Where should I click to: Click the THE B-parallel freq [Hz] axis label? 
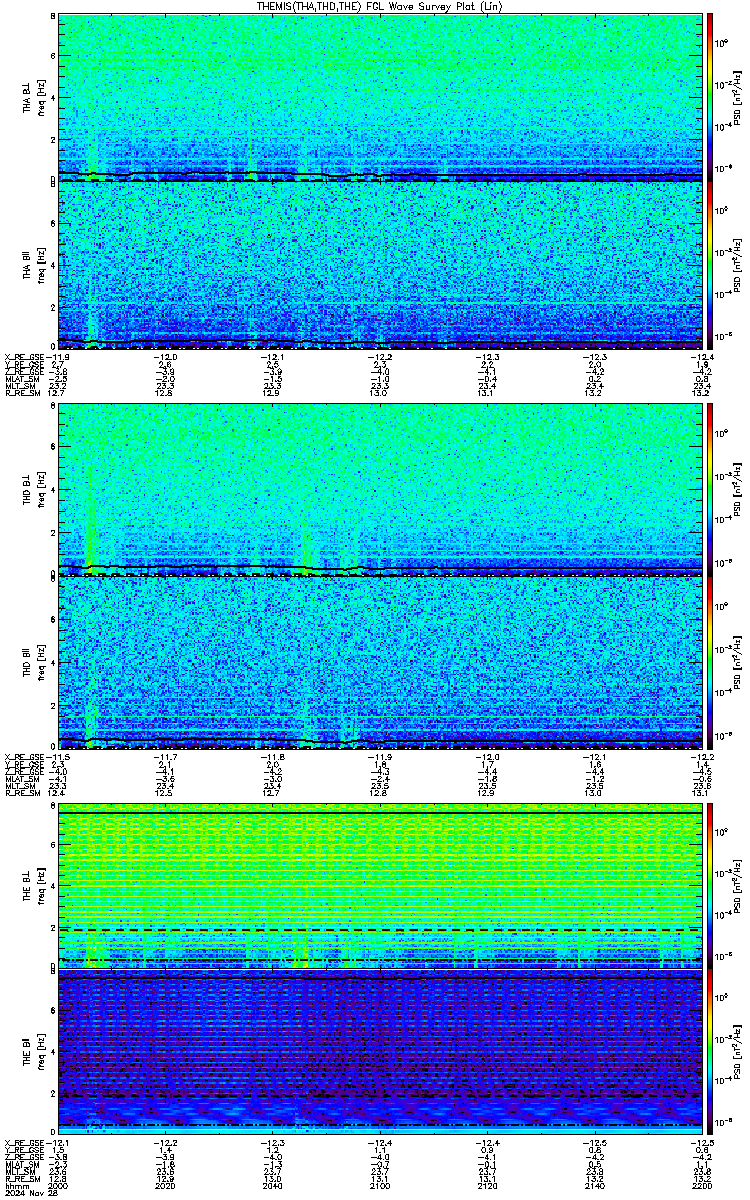pyautogui.click(x=41, y=1053)
